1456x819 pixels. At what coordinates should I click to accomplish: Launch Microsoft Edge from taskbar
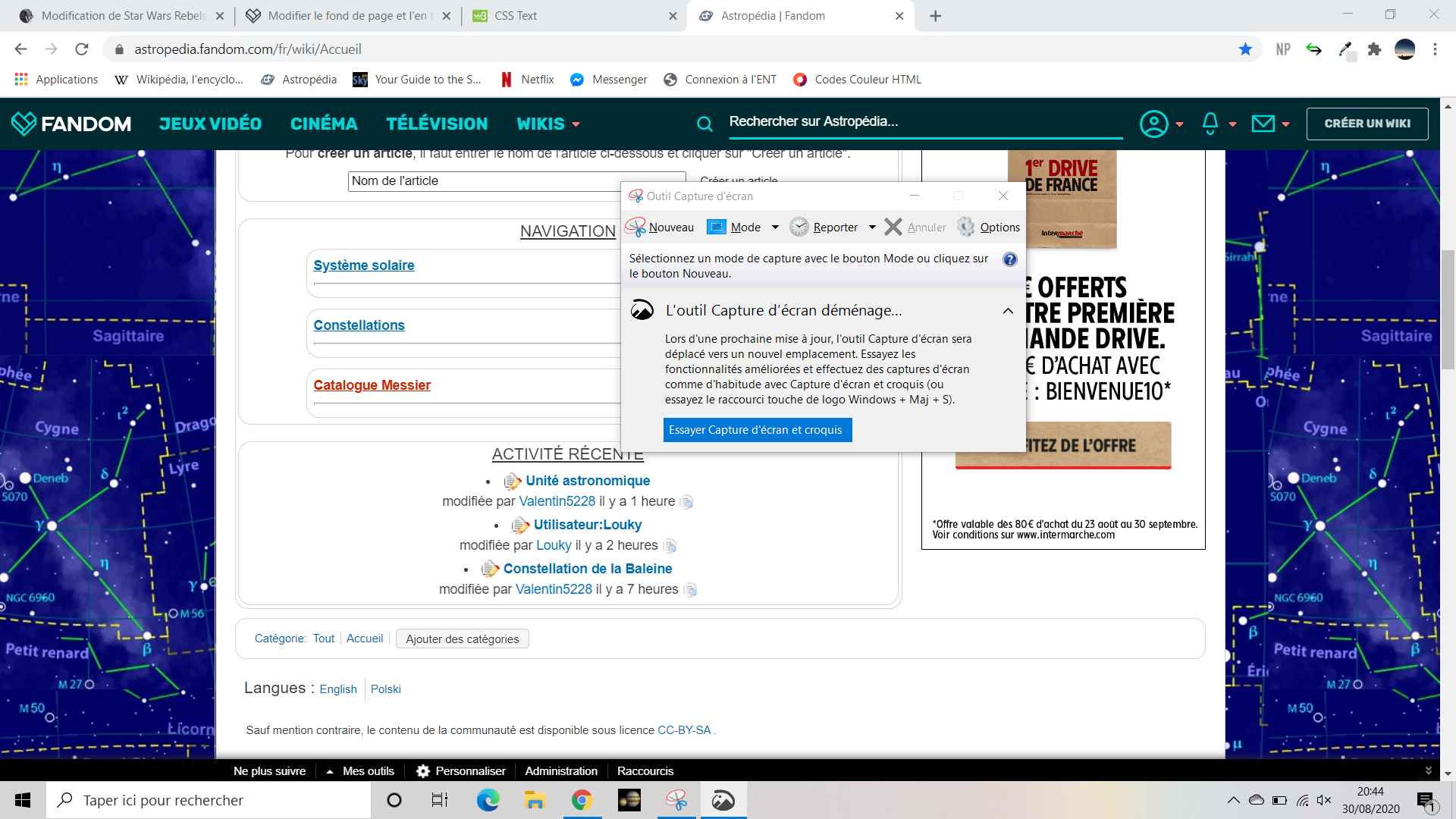coord(488,800)
